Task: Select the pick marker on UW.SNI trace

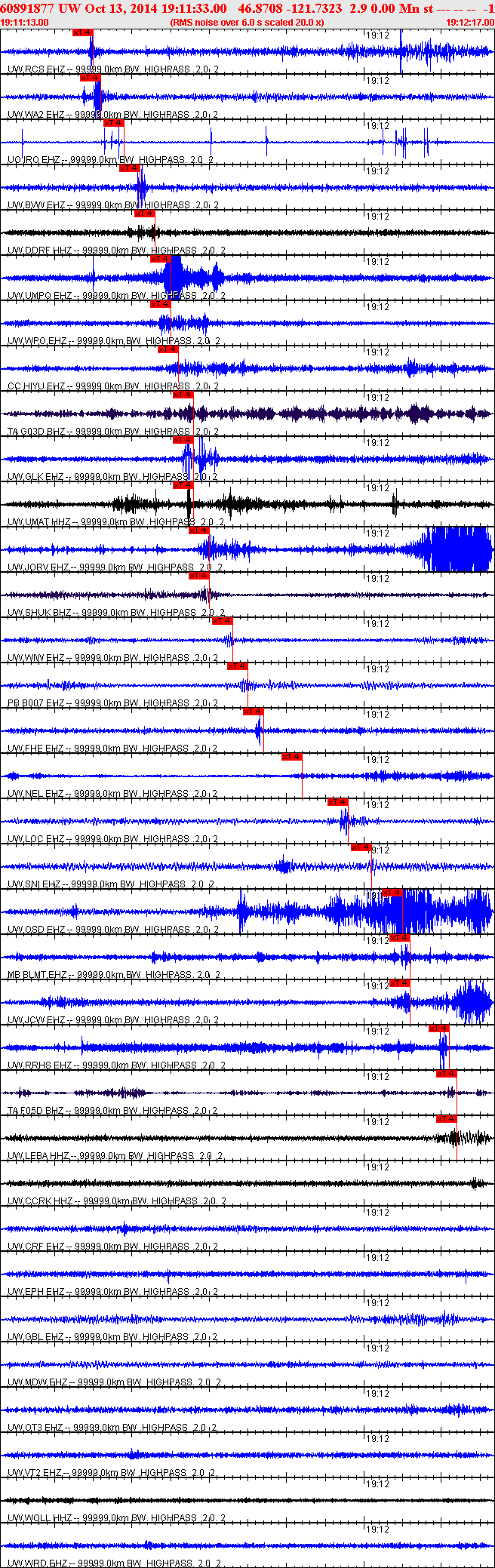Action: click(361, 847)
